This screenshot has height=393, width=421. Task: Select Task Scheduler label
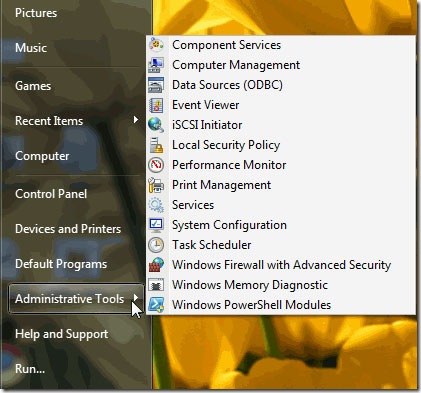tap(212, 245)
